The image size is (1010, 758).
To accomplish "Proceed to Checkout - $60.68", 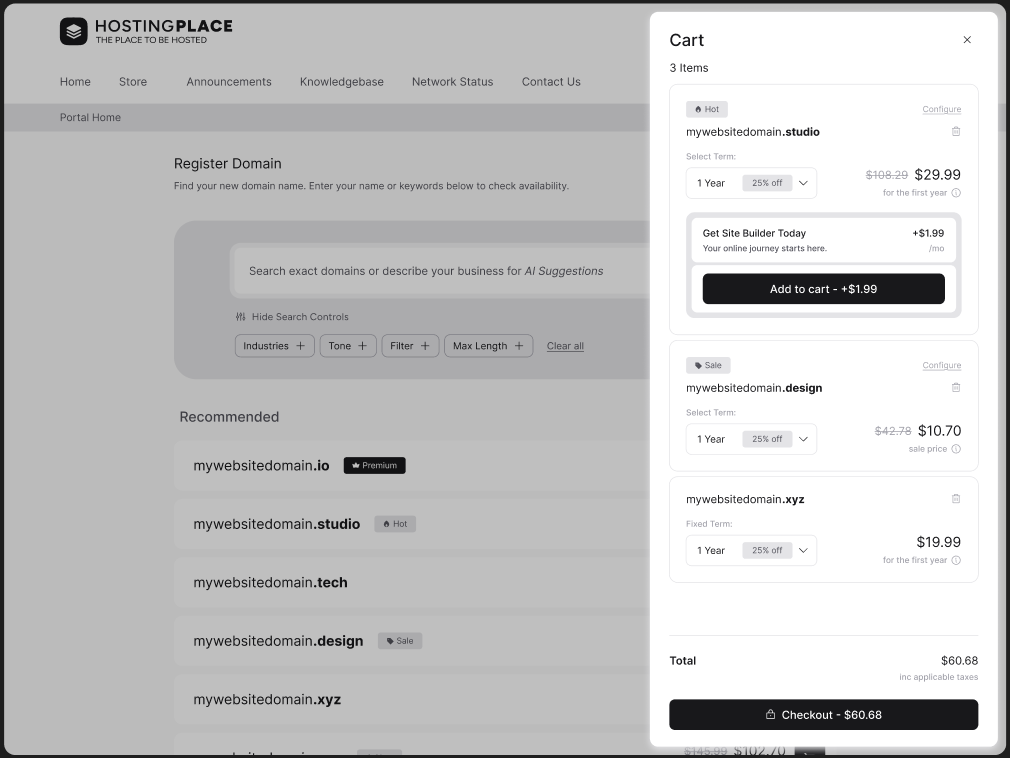I will pyautogui.click(x=823, y=715).
